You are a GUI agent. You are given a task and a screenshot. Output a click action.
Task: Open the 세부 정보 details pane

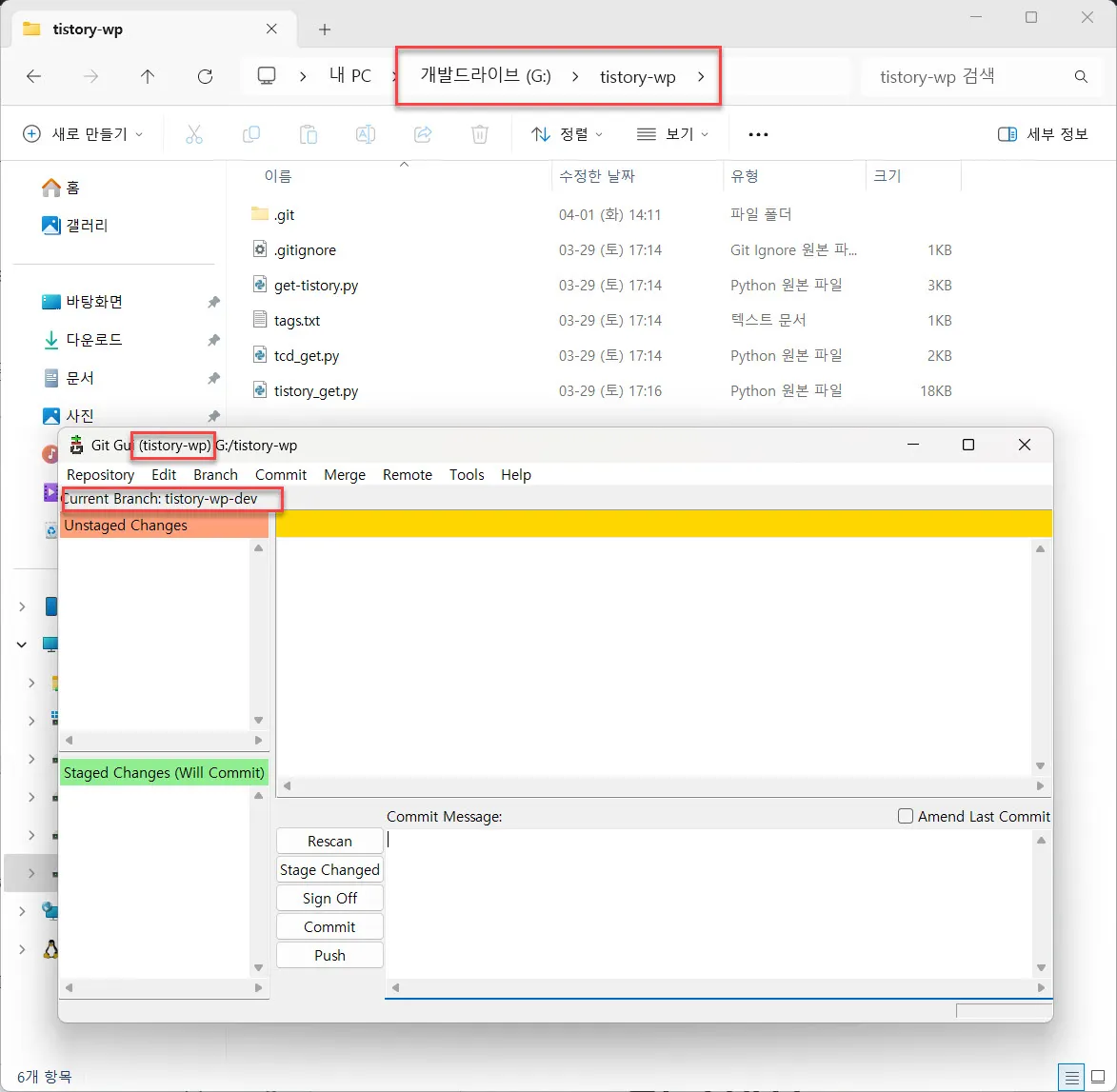coord(1042,134)
